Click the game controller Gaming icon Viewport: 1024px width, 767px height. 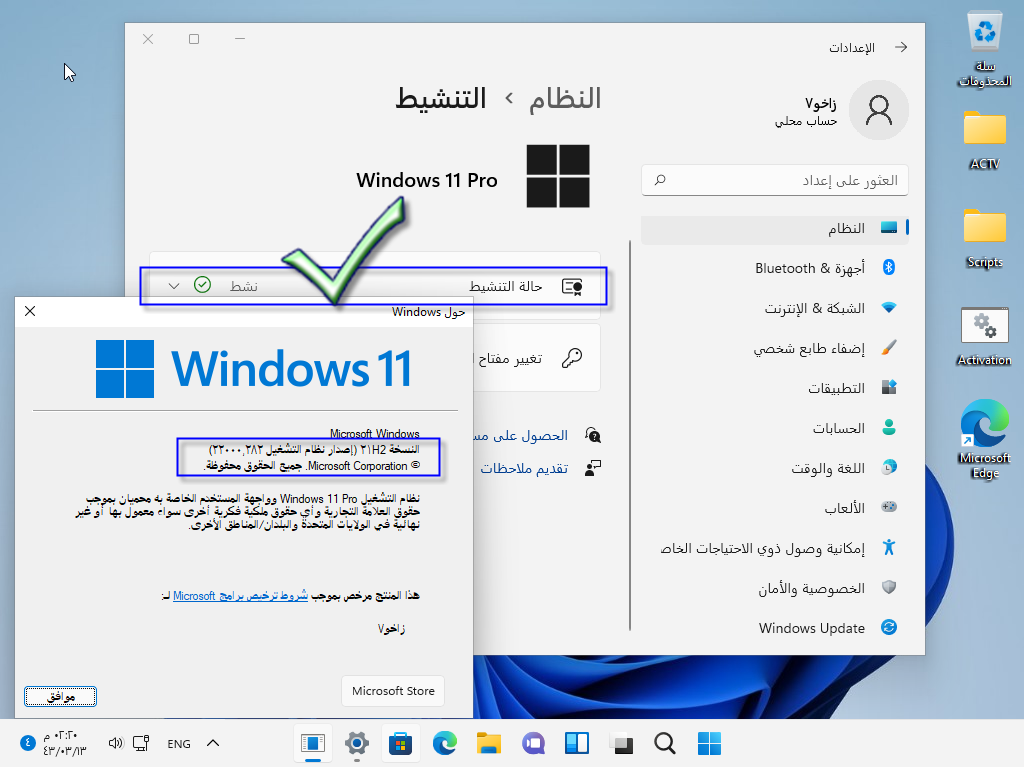click(889, 507)
